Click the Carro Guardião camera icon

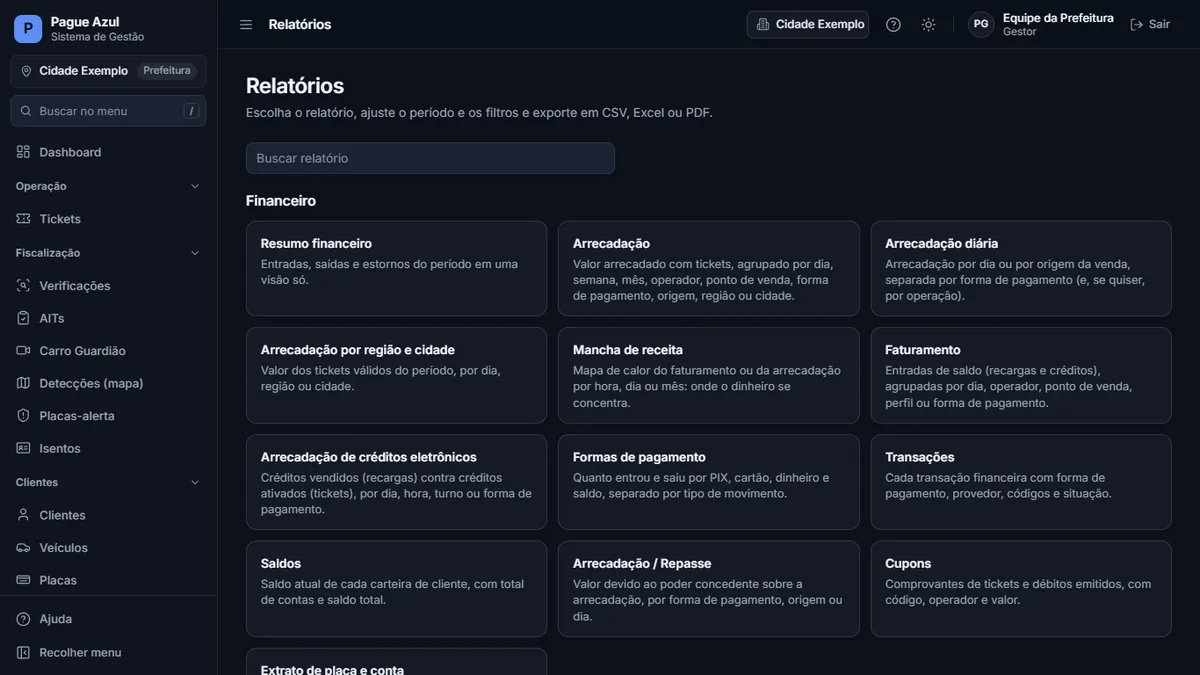(24, 351)
